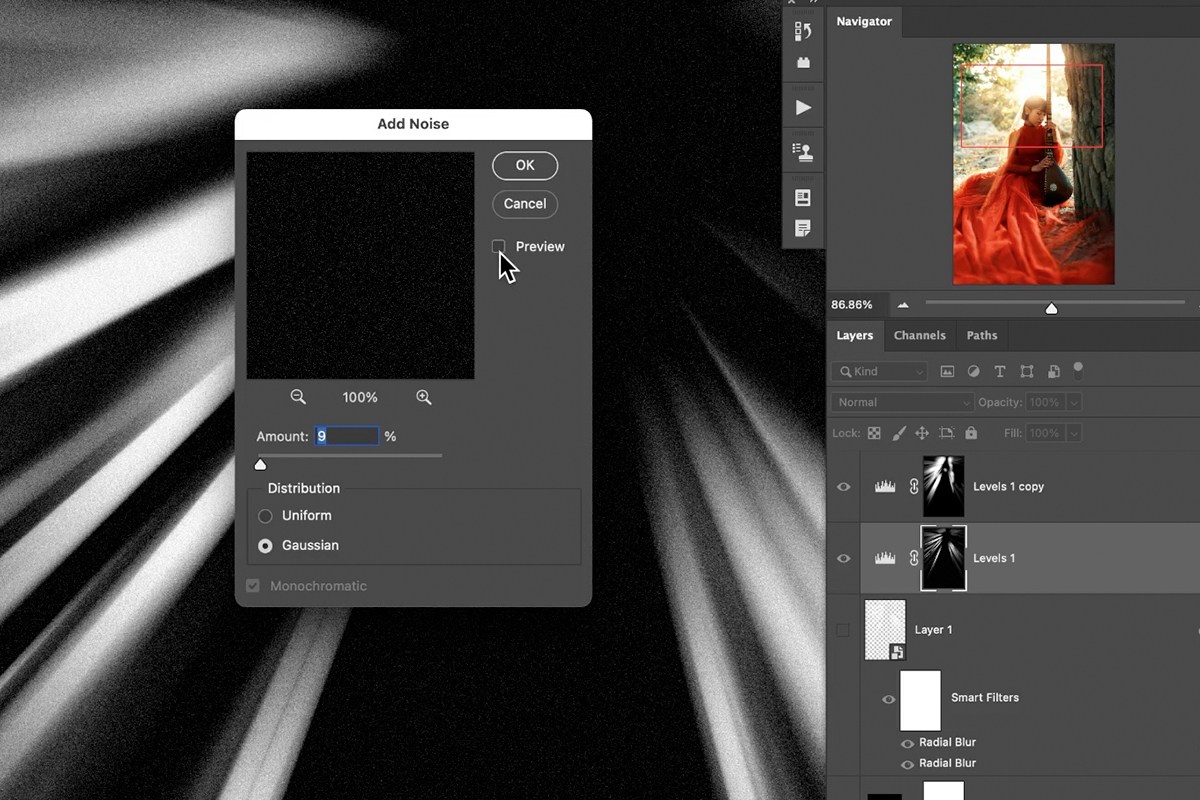
Task: Lock transparent pixels
Action: click(x=874, y=433)
